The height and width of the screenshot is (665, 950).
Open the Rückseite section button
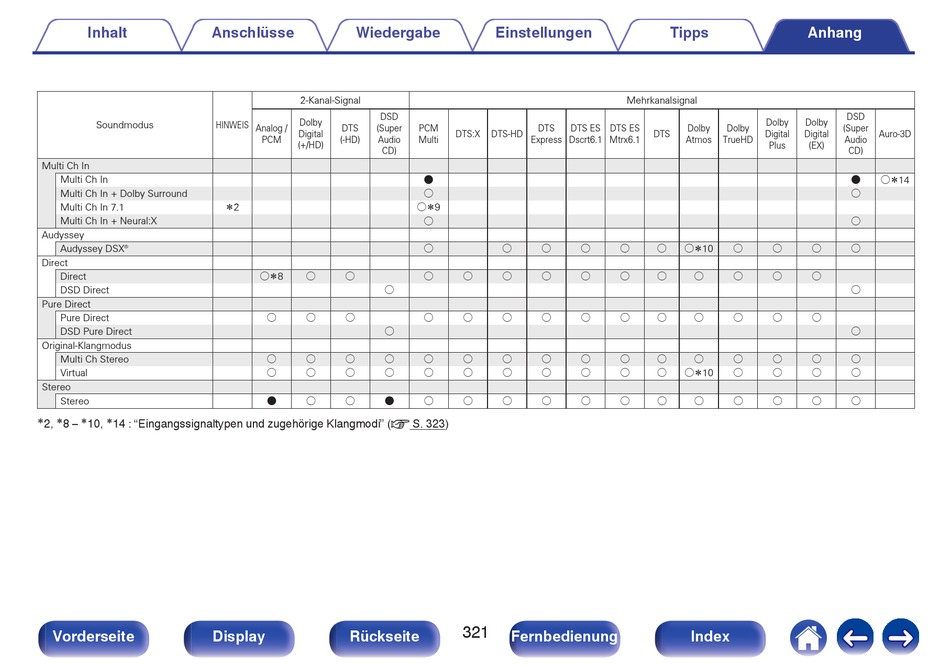point(385,637)
